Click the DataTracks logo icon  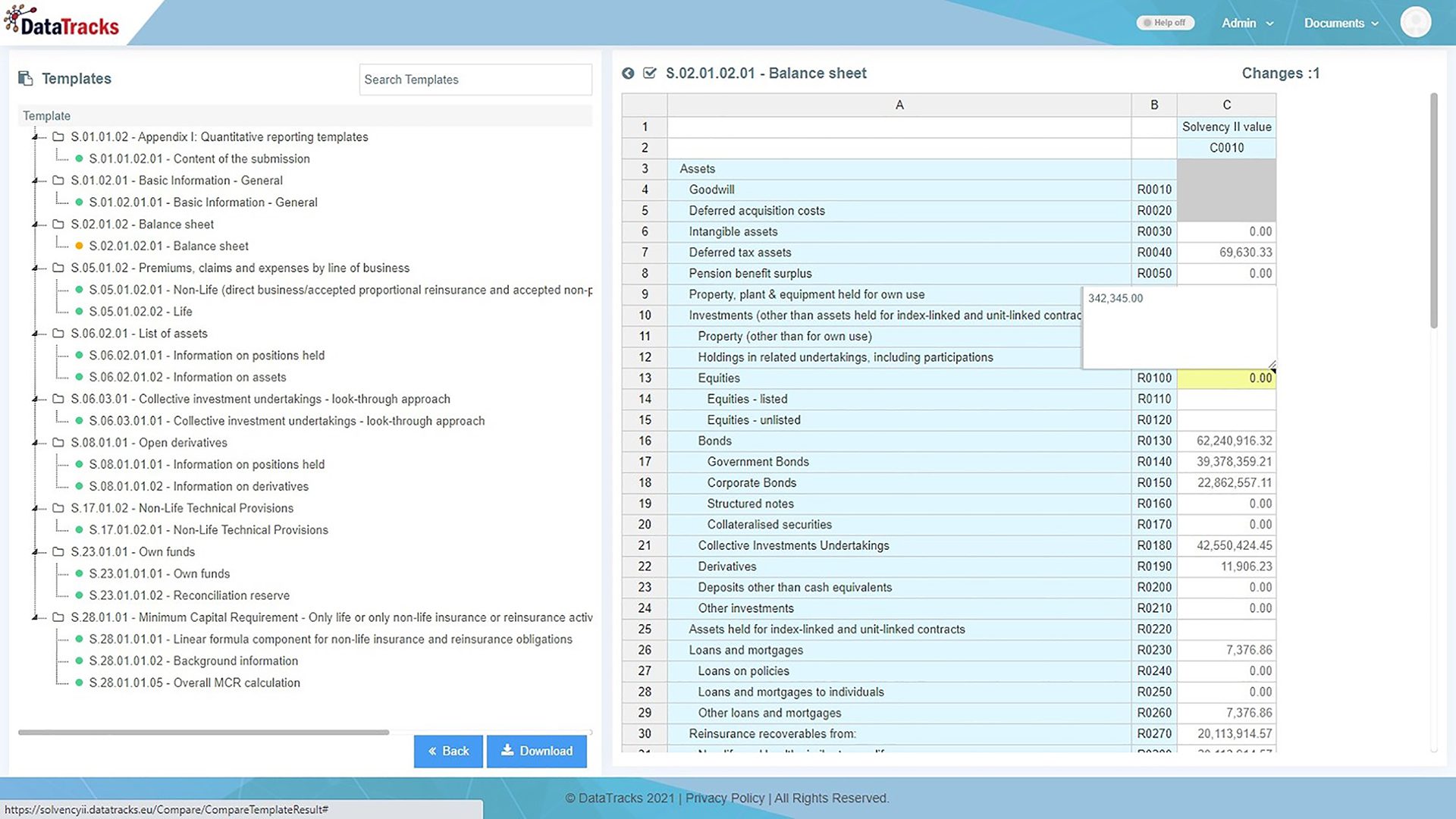pos(14,22)
